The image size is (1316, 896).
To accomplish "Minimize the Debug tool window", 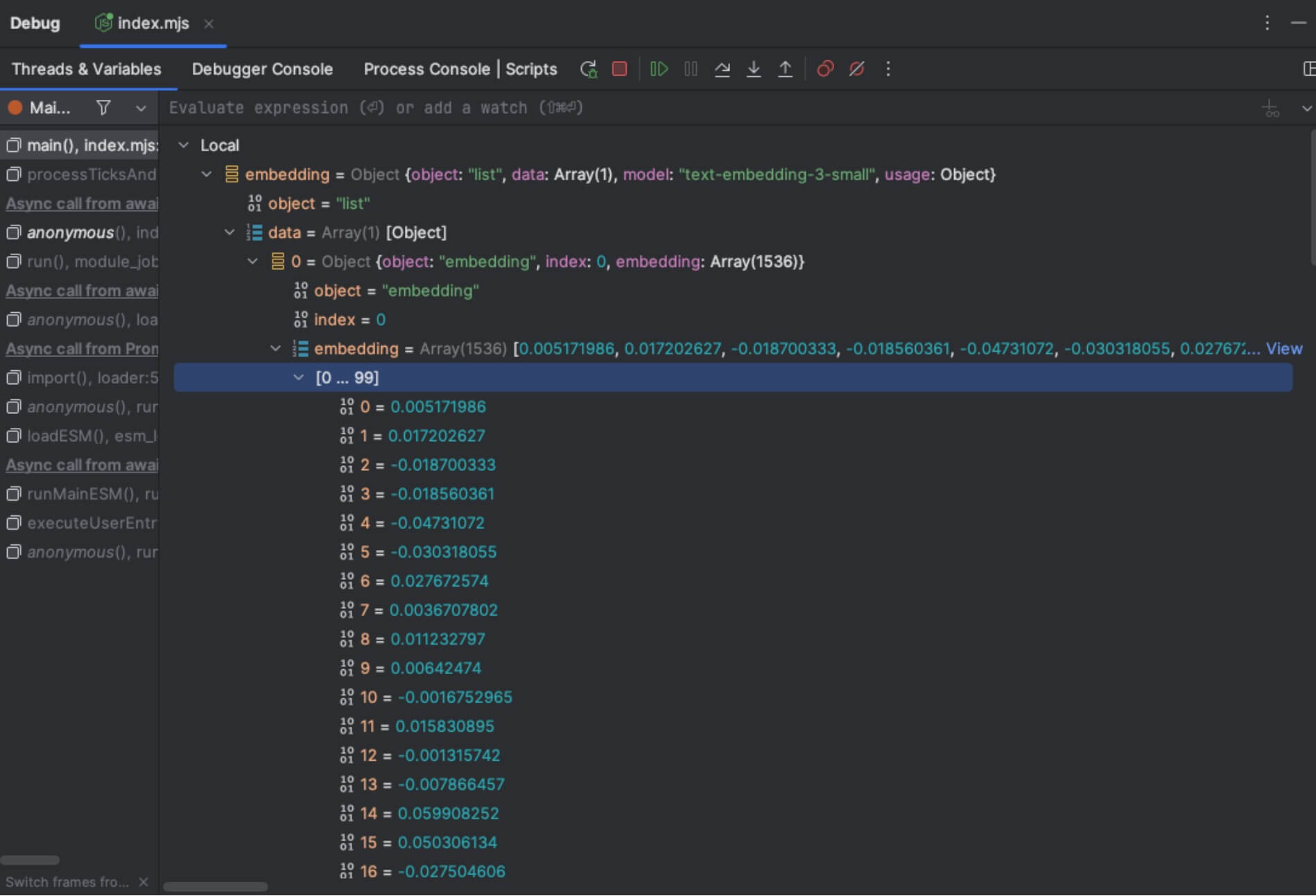I will click(1299, 23).
